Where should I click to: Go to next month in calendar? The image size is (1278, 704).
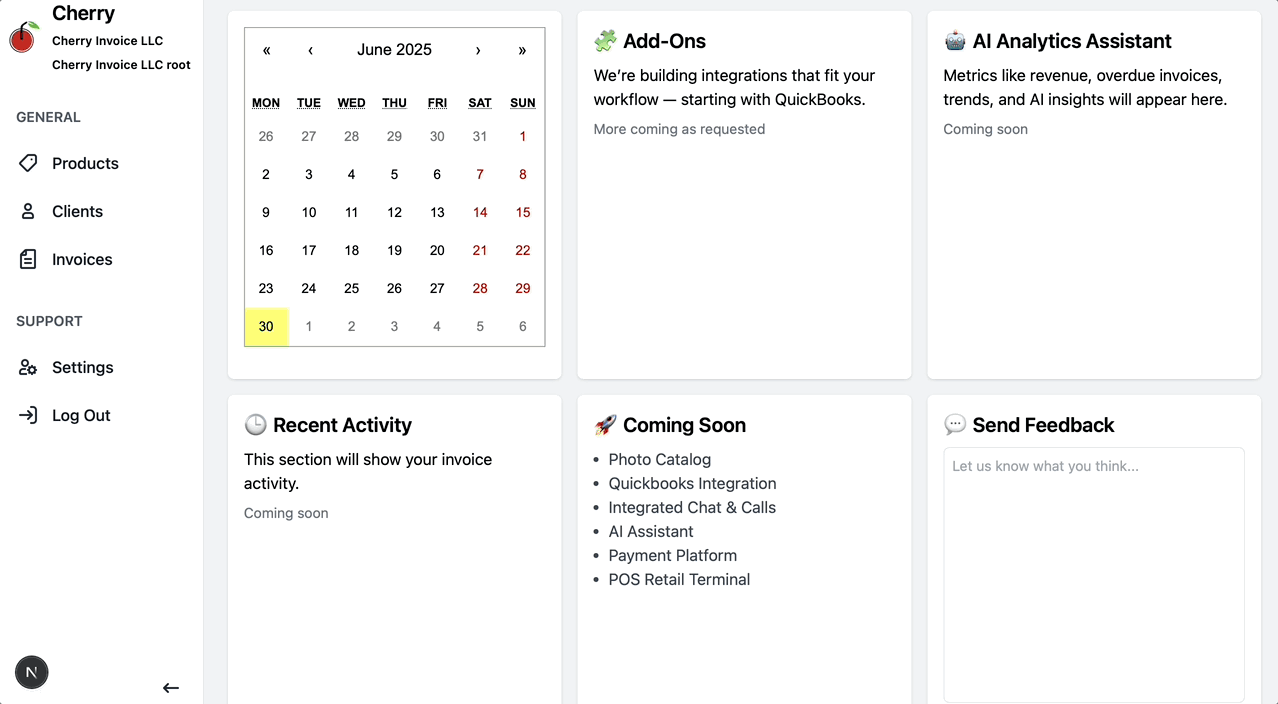(x=478, y=50)
